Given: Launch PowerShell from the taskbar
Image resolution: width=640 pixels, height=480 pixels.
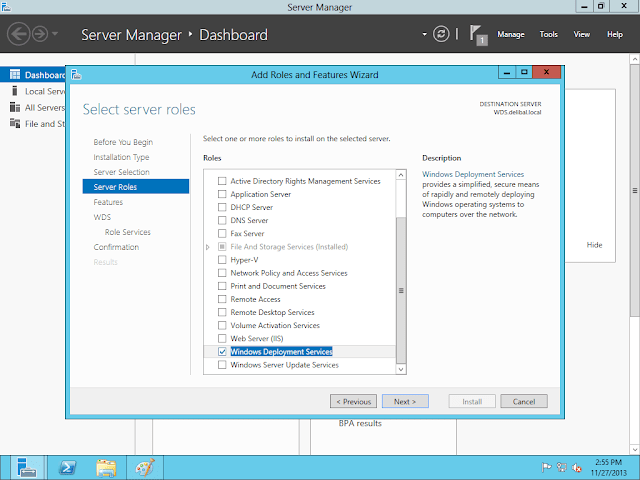Looking at the screenshot, I should point(66,466).
